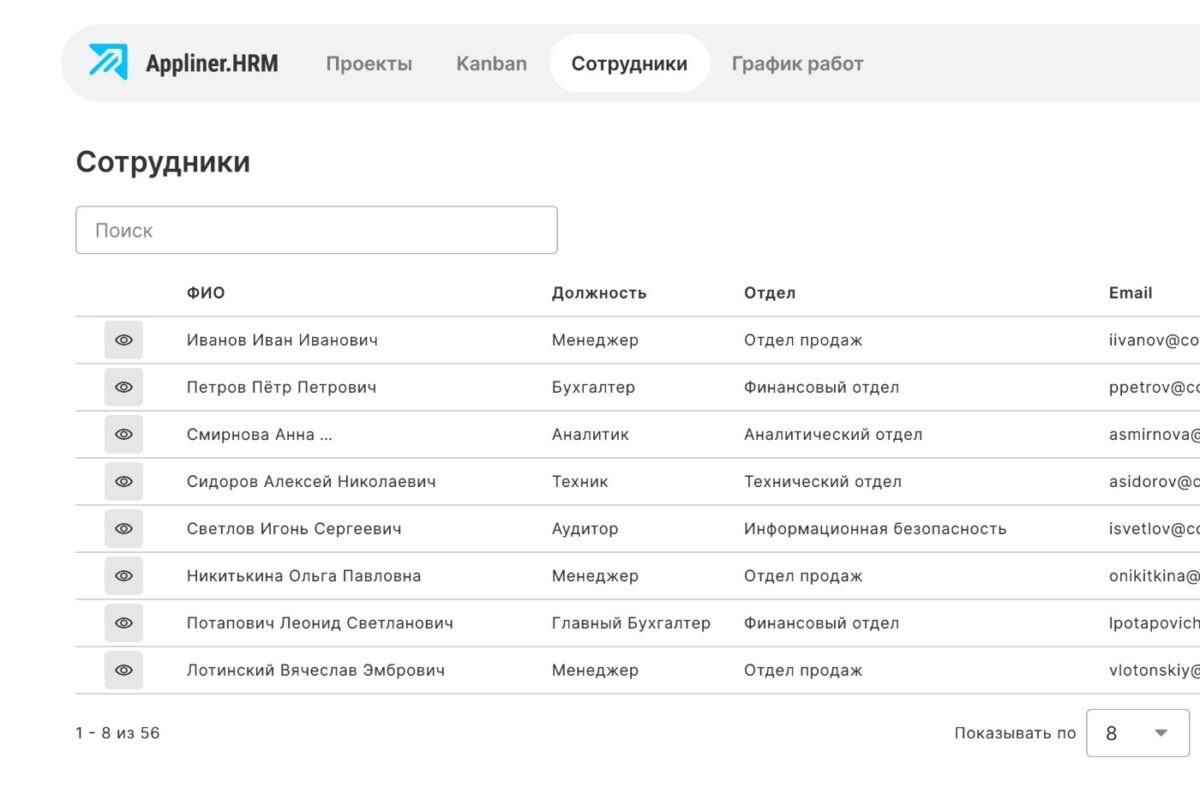The width and height of the screenshot is (1200, 800).
Task: View details for Иванов Иван Иванович
Action: pos(124,340)
